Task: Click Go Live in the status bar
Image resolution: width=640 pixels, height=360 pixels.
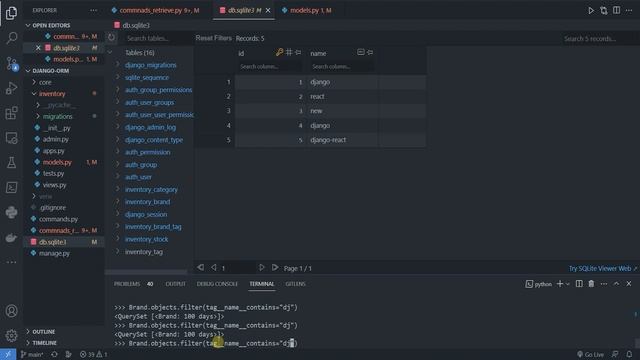Action: (x=590, y=354)
